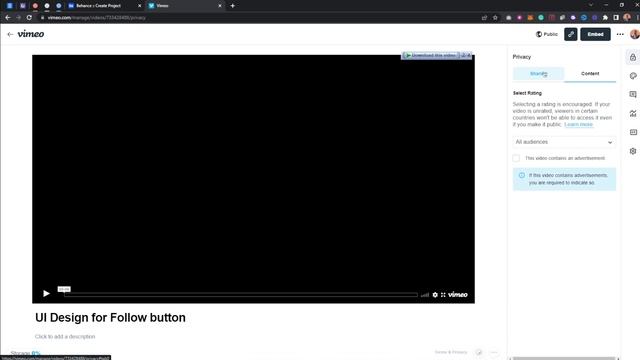The height and width of the screenshot is (360, 640).
Task: Open the Privacy lock icon in sidebar
Action: pos(633,57)
